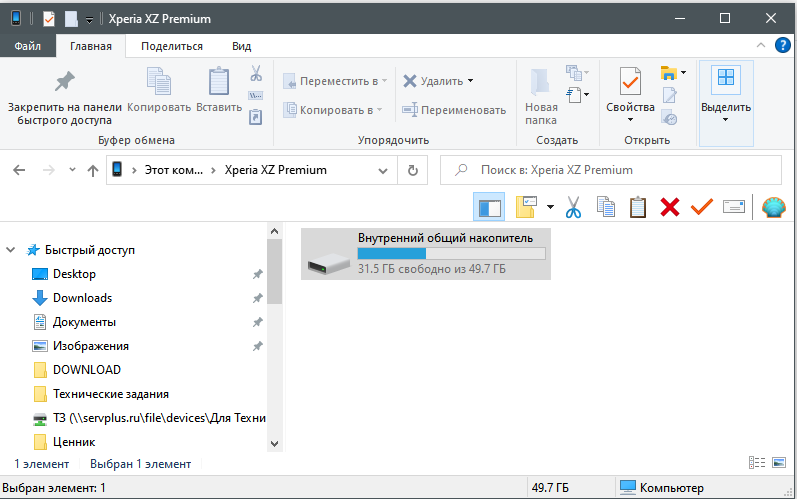Screen dimensions: 797x499
Task: Click the history icon in Открыть group
Action: point(669,117)
